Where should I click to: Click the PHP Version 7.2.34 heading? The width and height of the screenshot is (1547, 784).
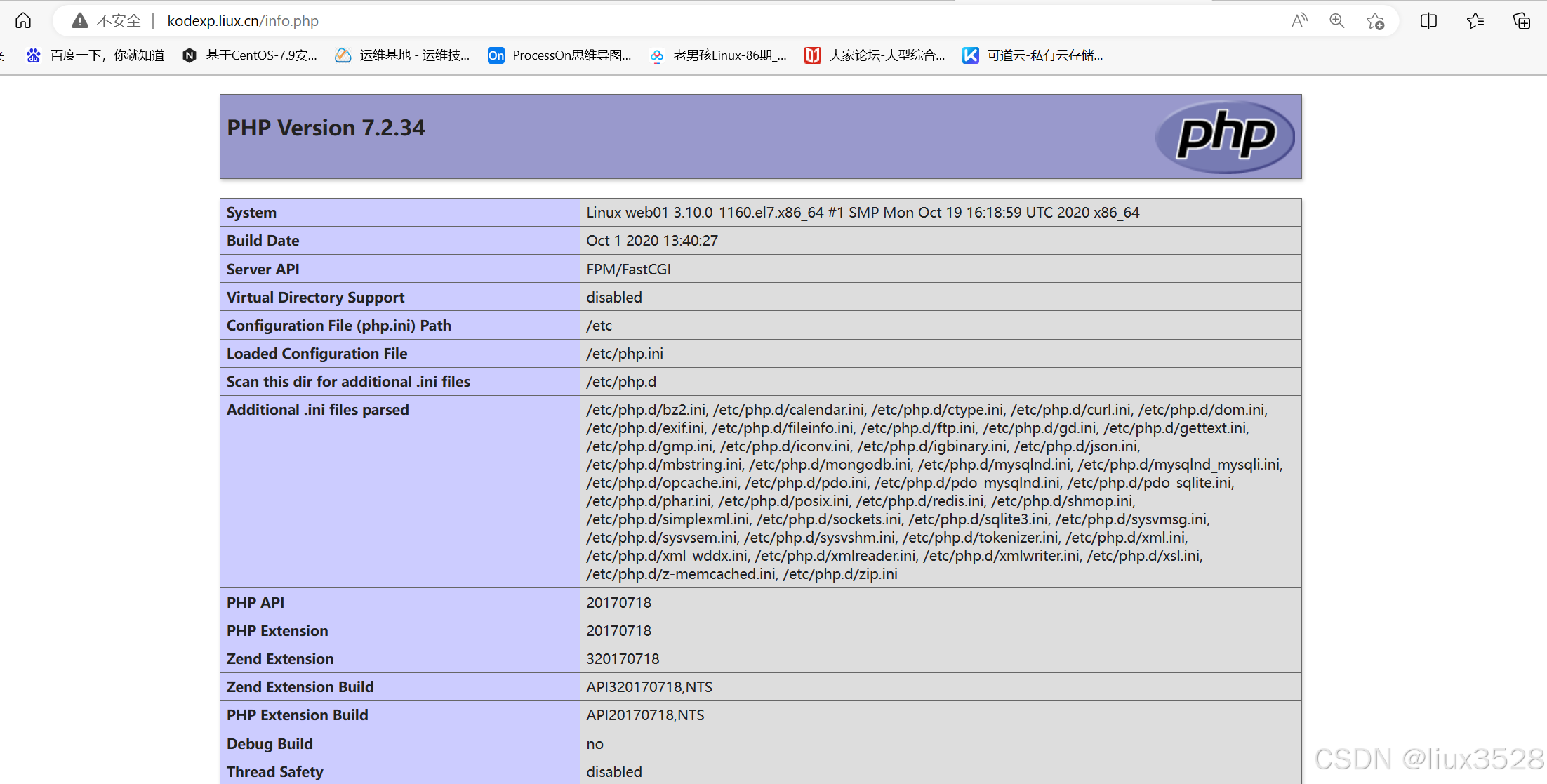pos(326,128)
